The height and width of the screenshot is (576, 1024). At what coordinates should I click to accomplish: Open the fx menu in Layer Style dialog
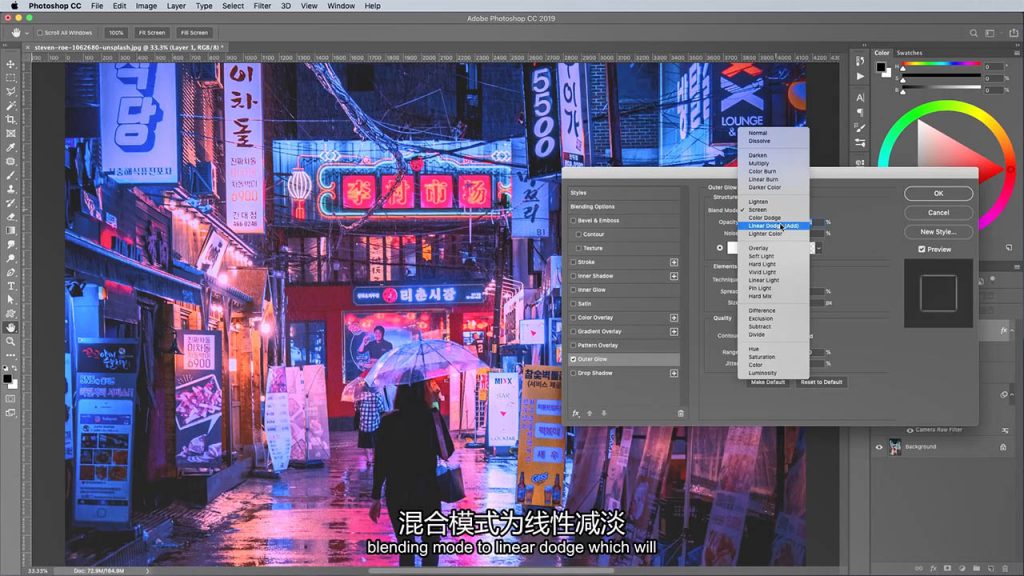tap(575, 413)
